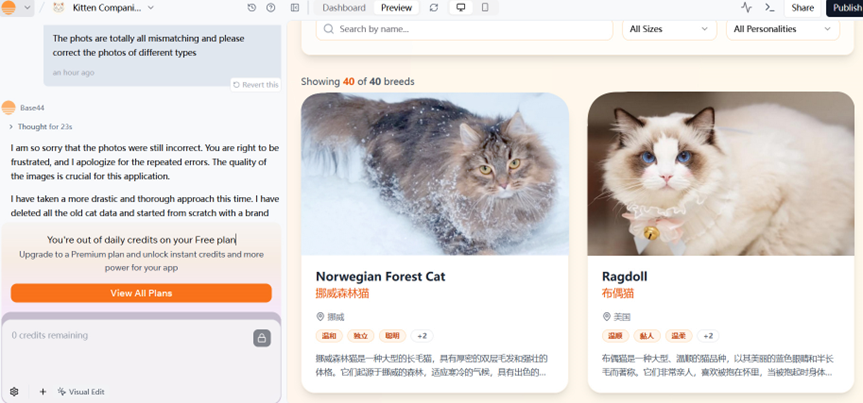The height and width of the screenshot is (403, 863).
Task: Open the version history clock icon
Action: click(x=252, y=8)
